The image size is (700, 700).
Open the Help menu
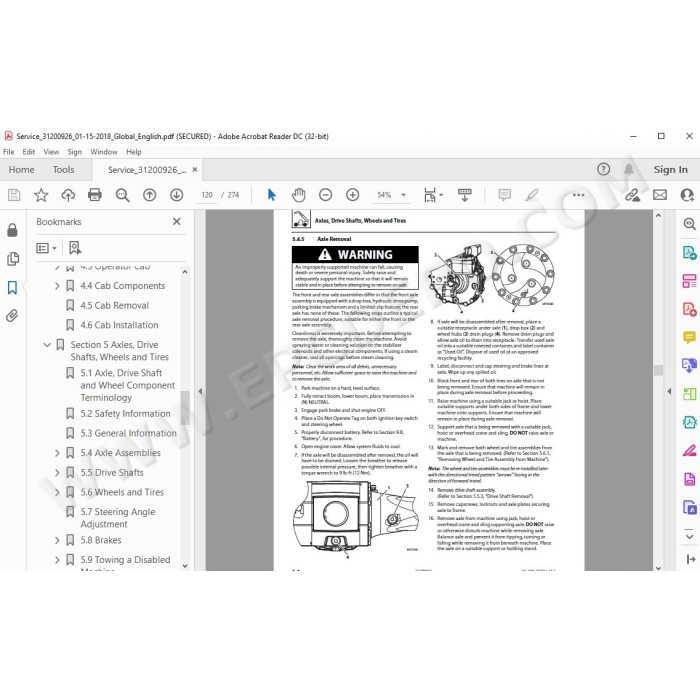click(x=133, y=152)
